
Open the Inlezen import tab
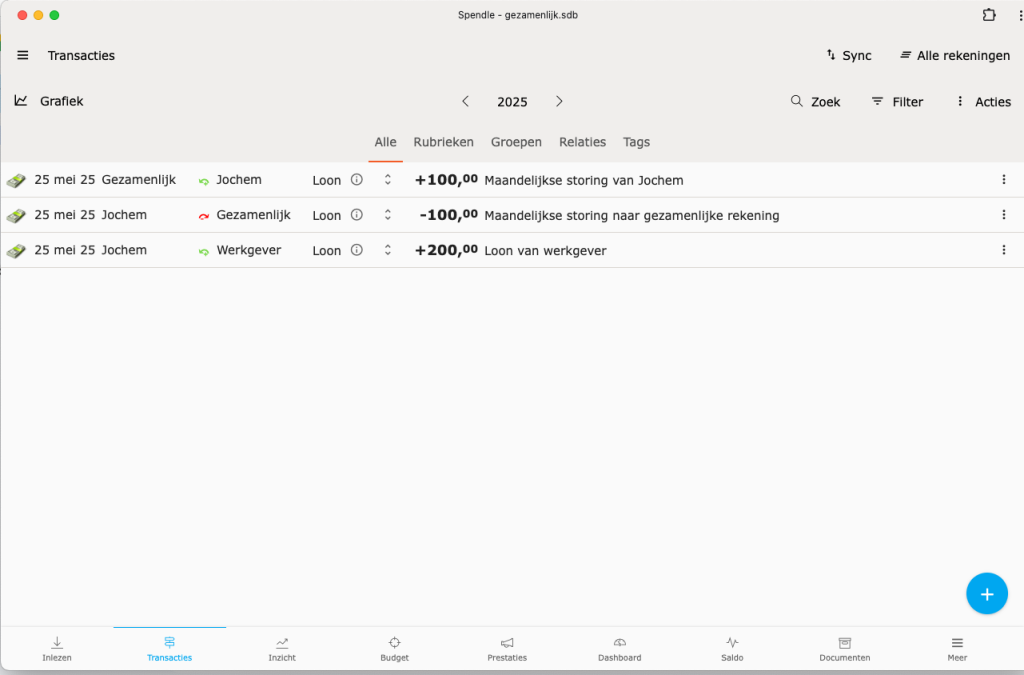click(57, 648)
